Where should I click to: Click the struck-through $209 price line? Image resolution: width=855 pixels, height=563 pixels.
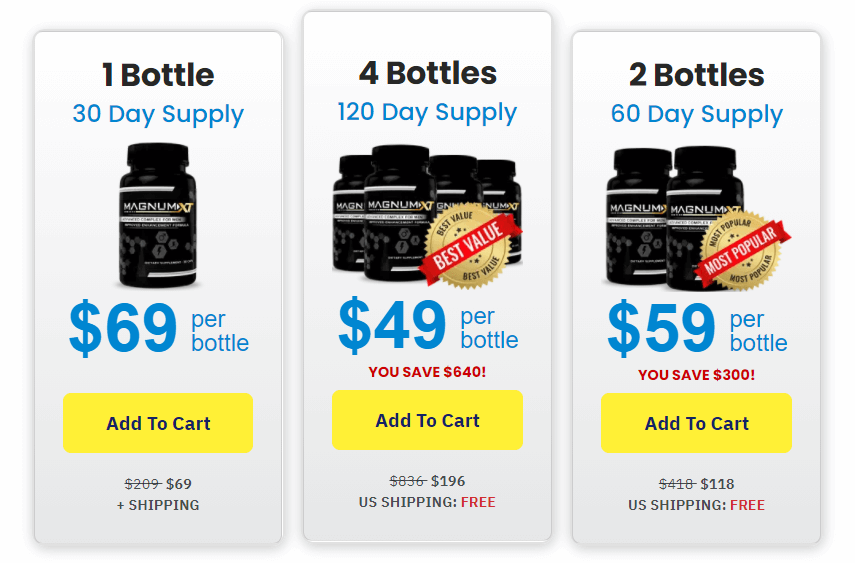click(158, 484)
